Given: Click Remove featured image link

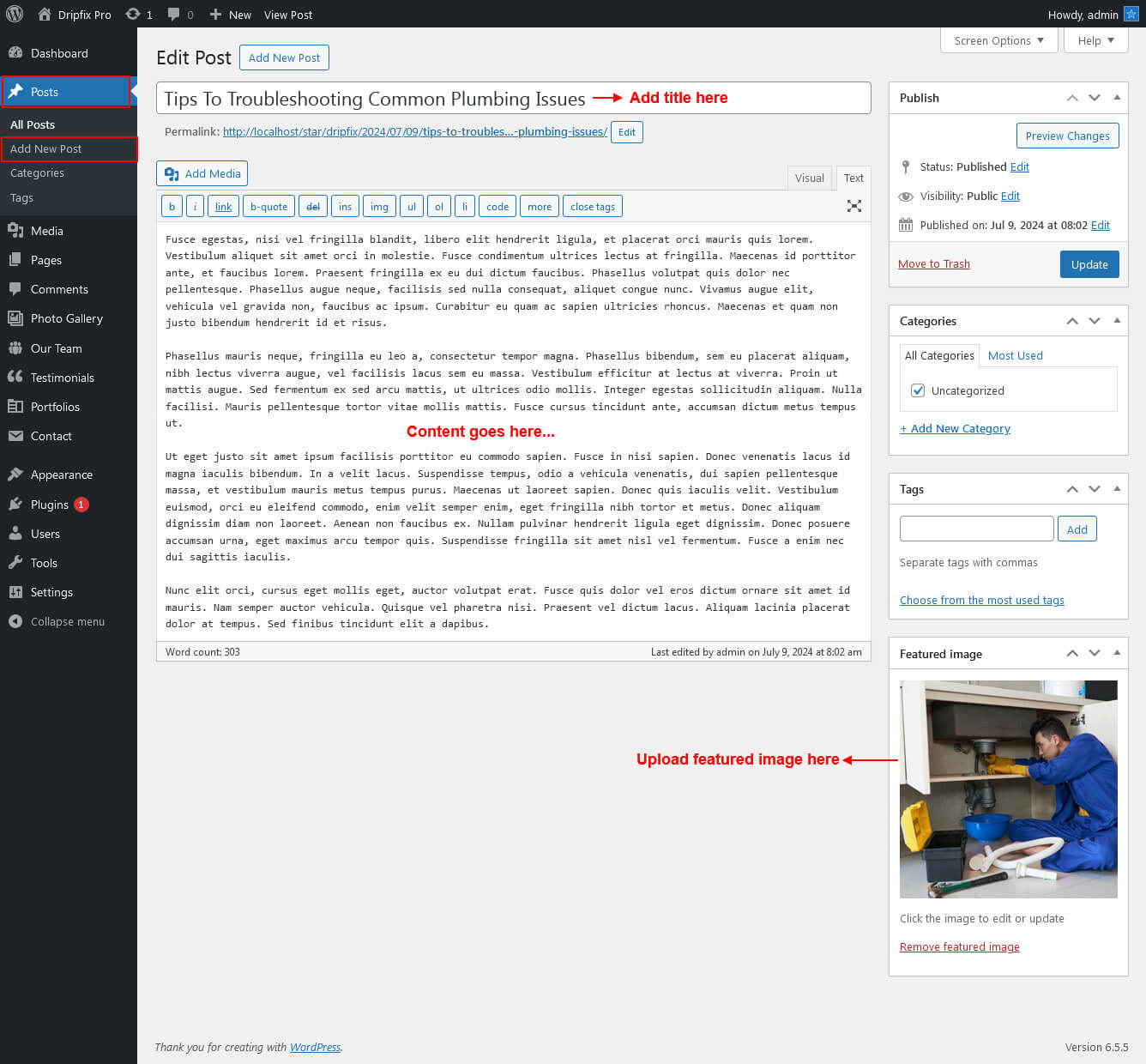Looking at the screenshot, I should (x=959, y=946).
